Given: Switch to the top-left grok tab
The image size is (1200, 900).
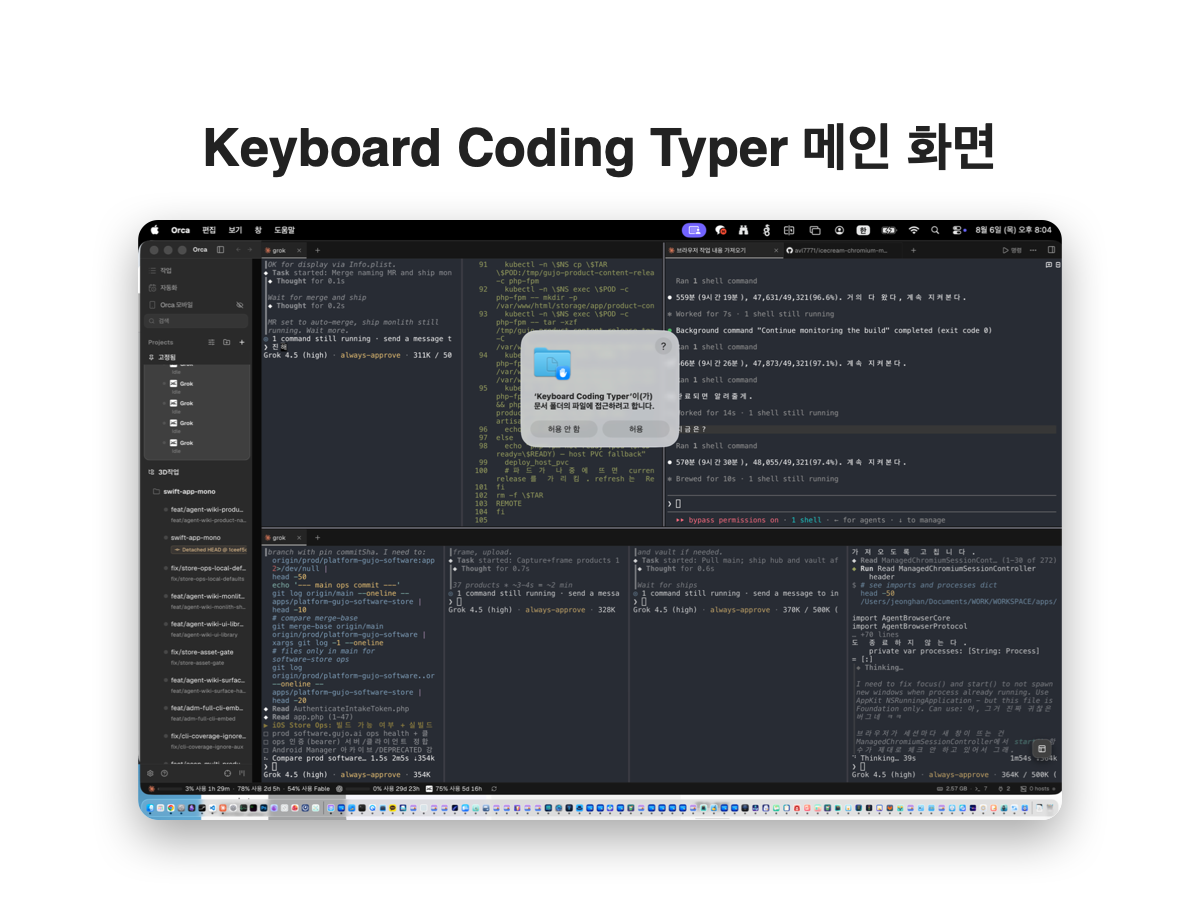Looking at the screenshot, I should tap(281, 249).
